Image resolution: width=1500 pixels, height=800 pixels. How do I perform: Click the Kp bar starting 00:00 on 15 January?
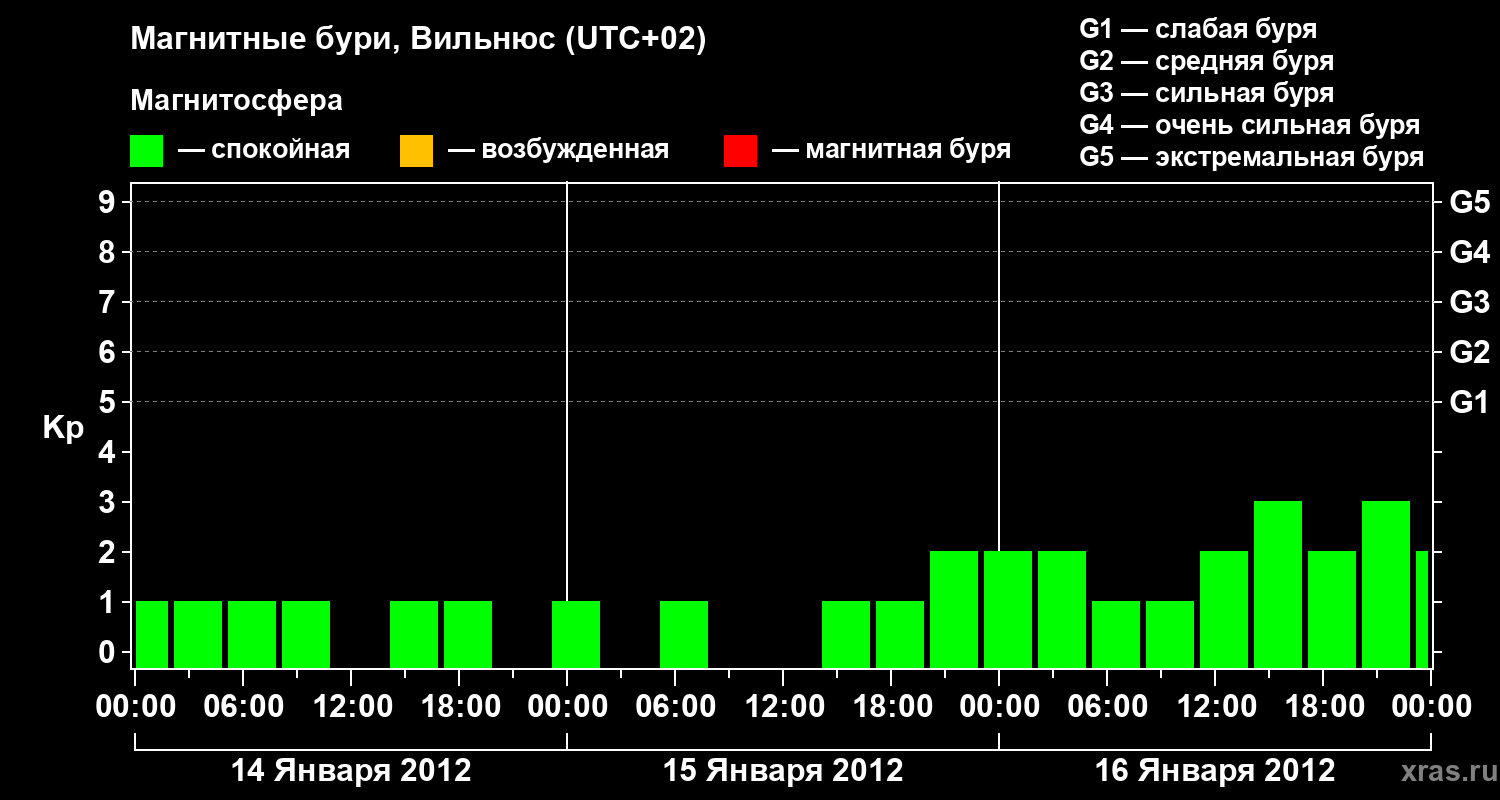576,634
